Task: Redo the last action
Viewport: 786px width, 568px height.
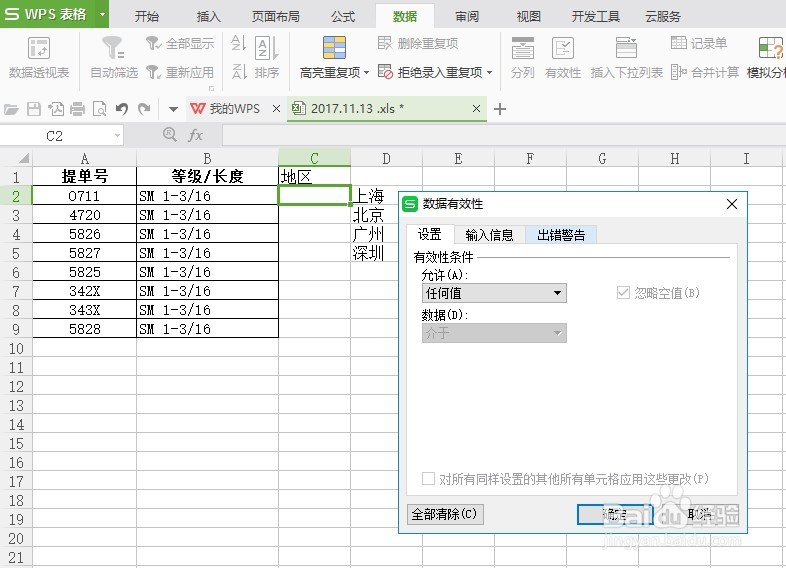Action: 144,109
